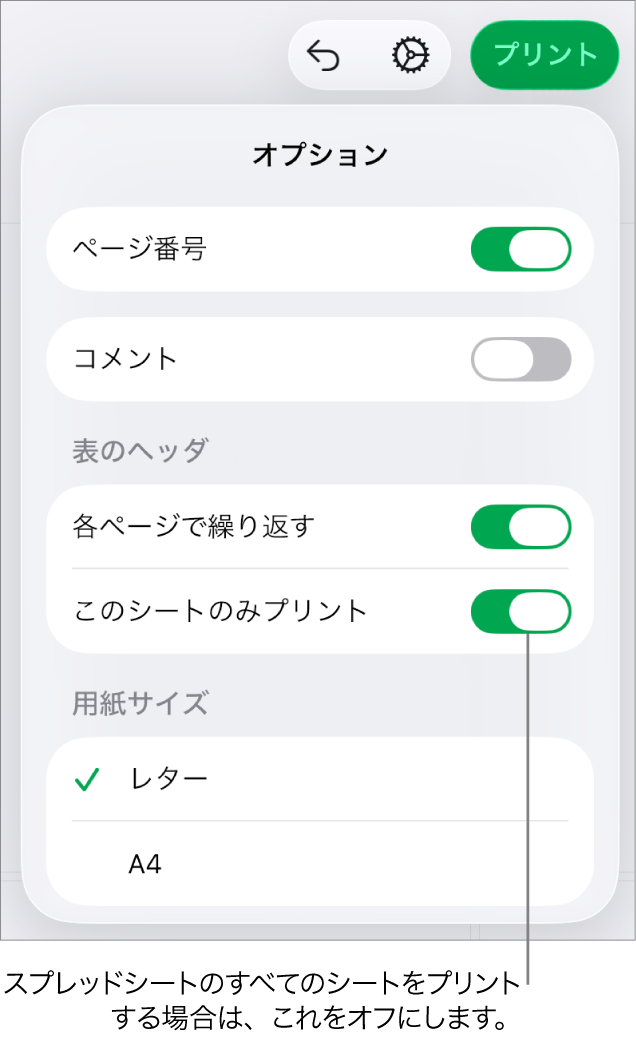The image size is (636, 1037).
Task: Enable the コメント switch
Action: [x=522, y=360]
